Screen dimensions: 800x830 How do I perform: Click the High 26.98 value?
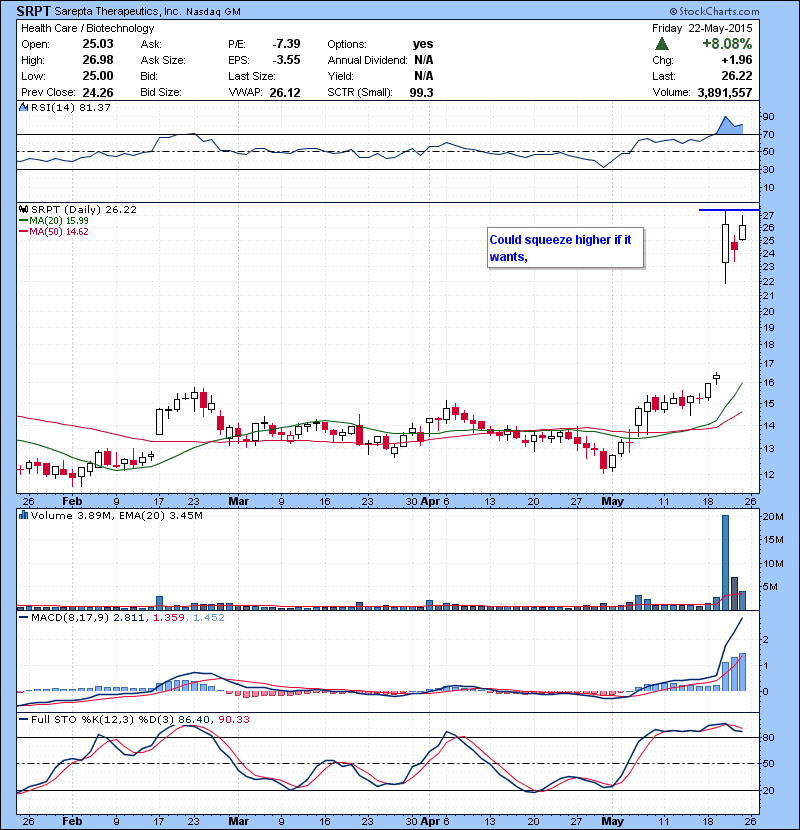98,60
